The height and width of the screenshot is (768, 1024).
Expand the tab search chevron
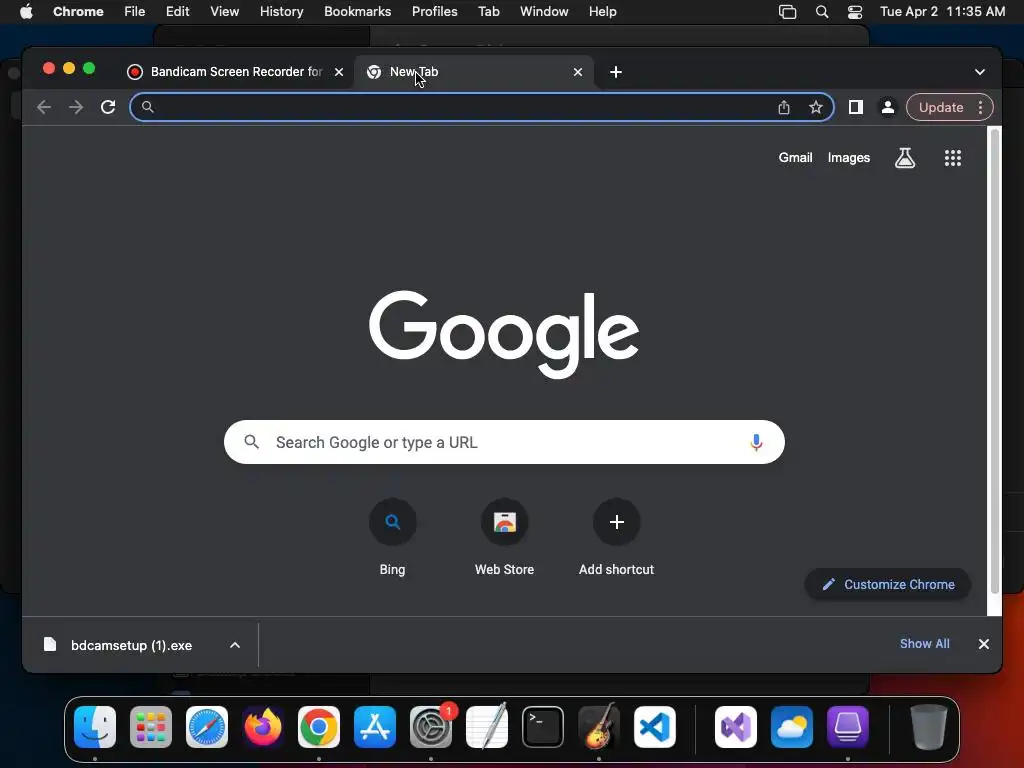tap(980, 72)
